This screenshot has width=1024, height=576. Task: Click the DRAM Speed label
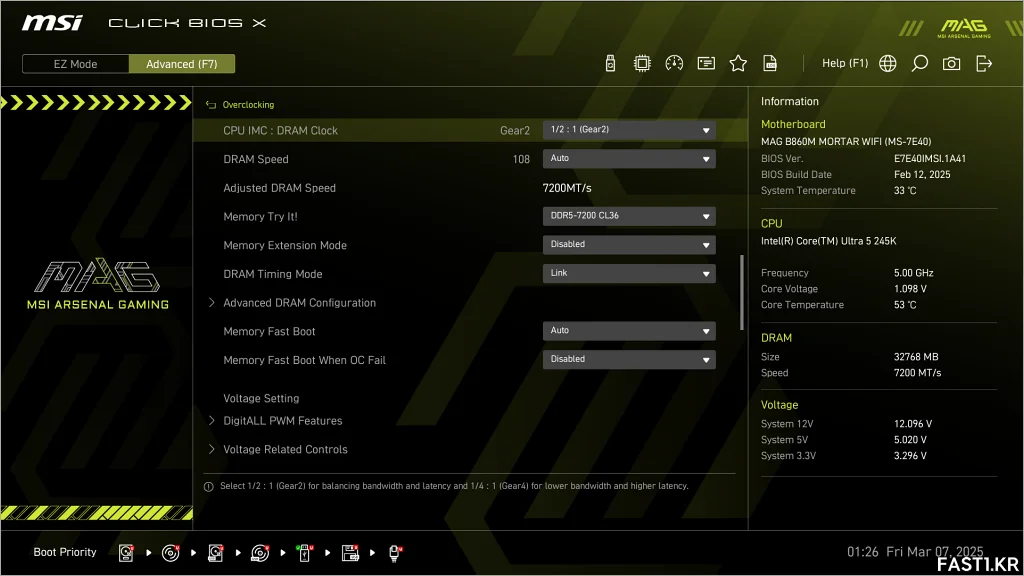(255, 159)
